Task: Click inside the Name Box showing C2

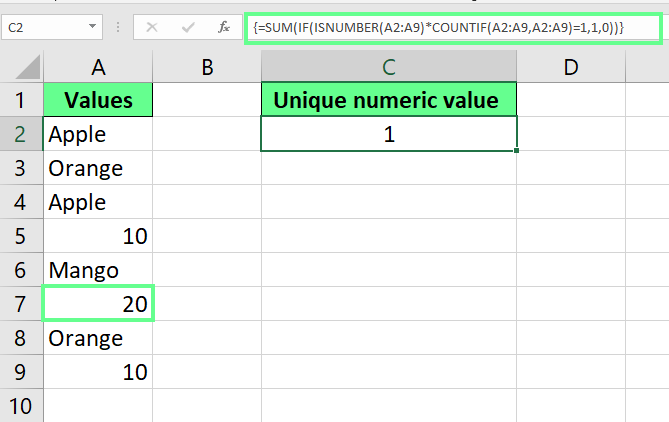Action: click(42, 27)
